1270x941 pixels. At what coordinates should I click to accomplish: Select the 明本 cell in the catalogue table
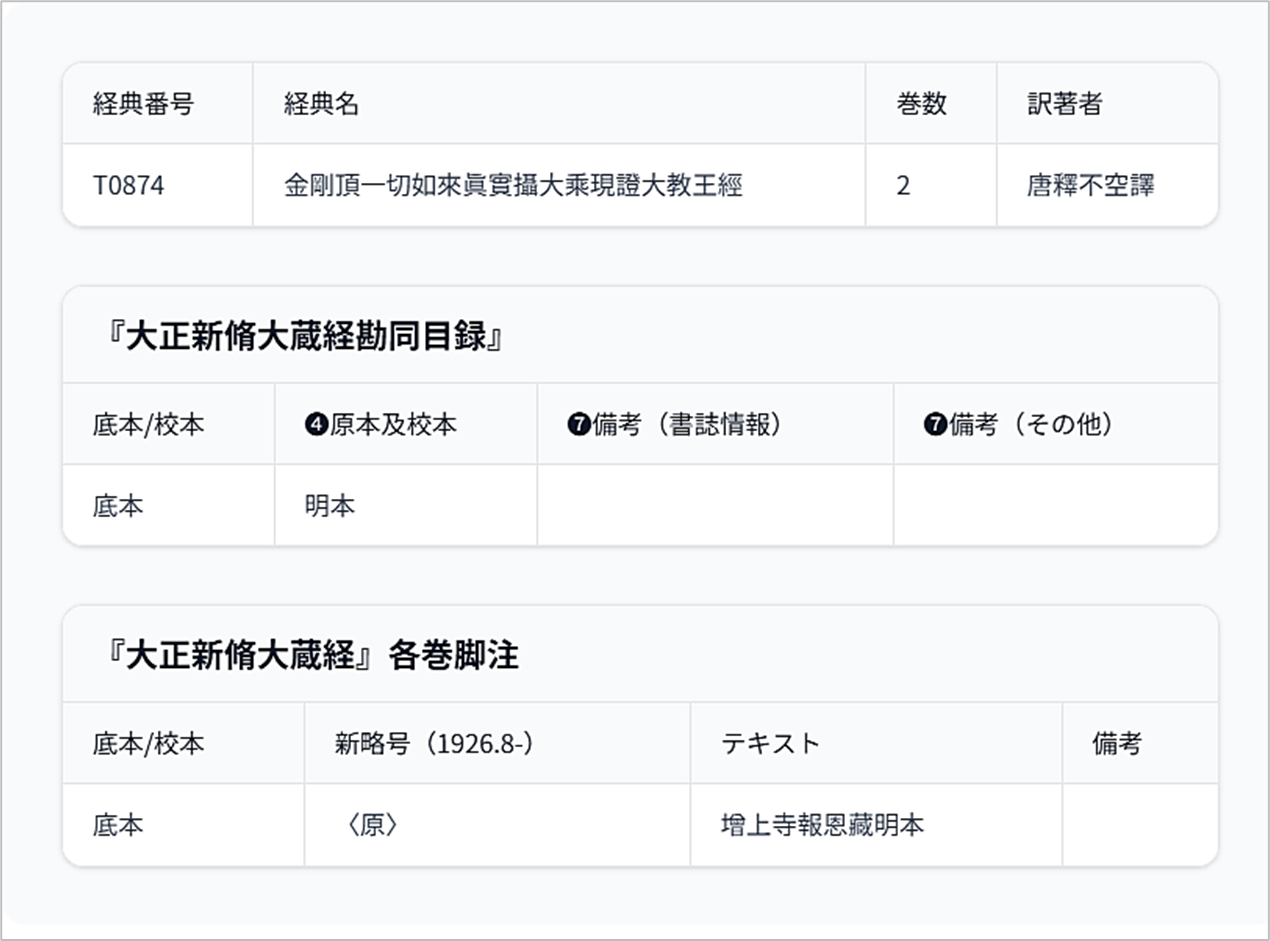point(330,506)
